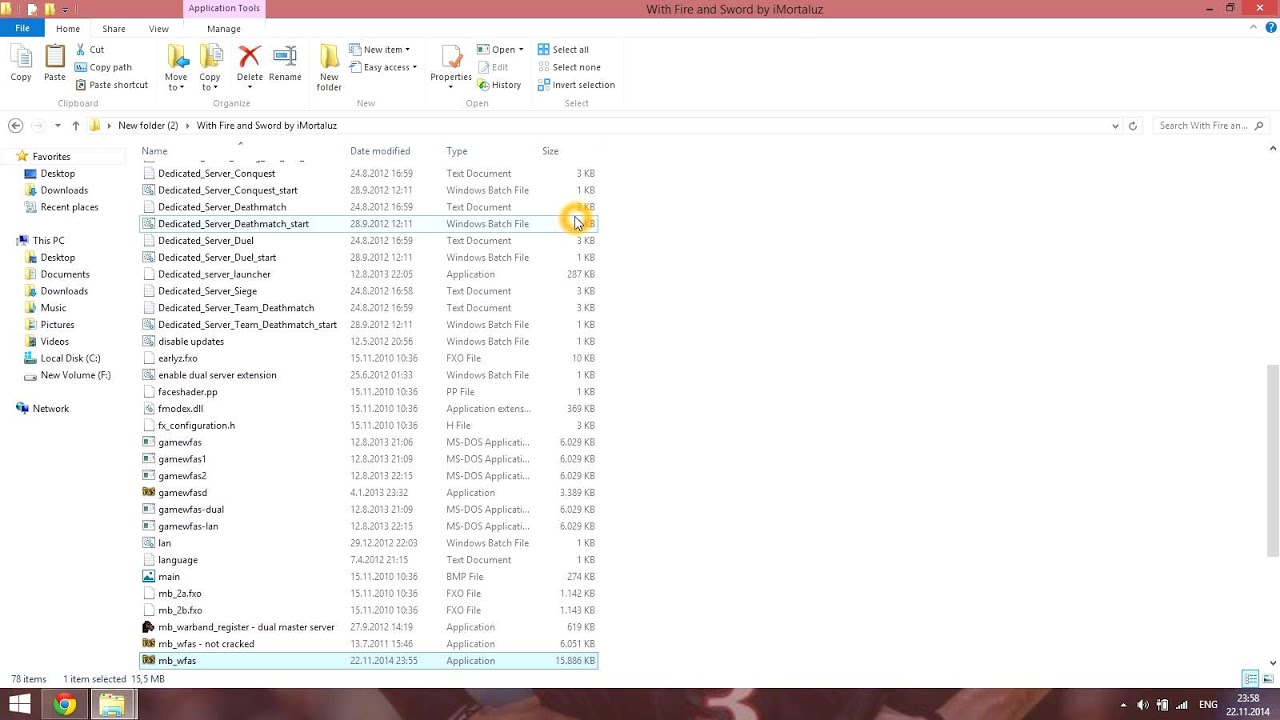
Task: Go up one folder level with the Up arrow
Action: click(75, 126)
